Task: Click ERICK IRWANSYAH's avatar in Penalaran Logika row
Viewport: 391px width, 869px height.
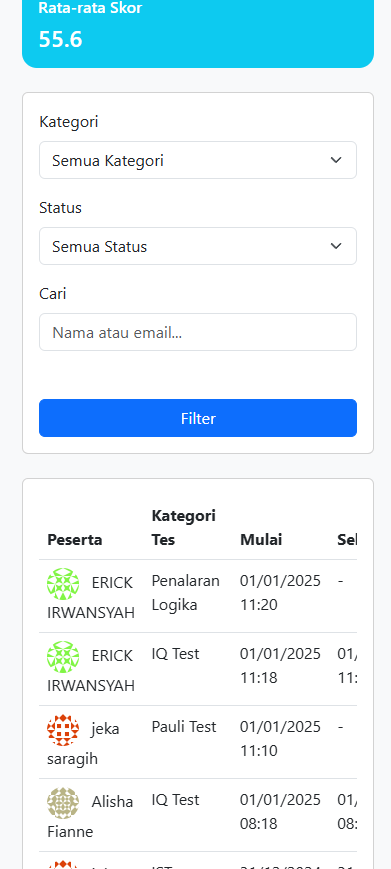Action: 63,584
